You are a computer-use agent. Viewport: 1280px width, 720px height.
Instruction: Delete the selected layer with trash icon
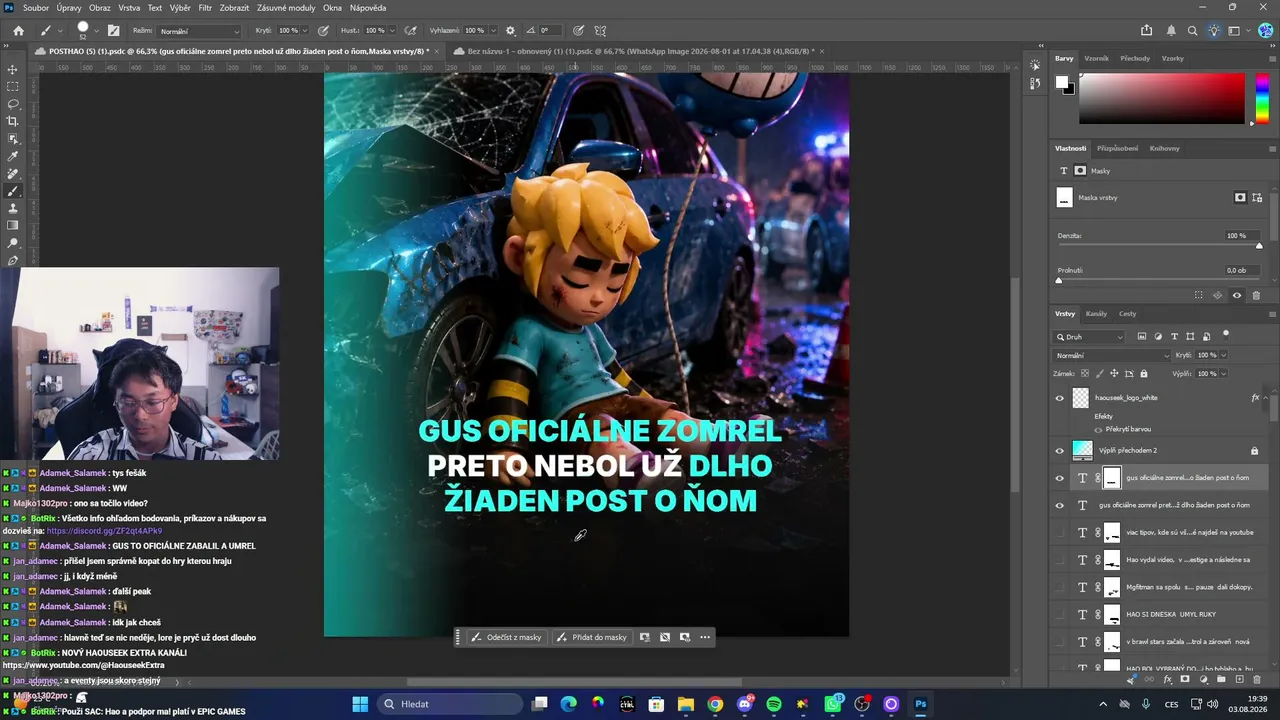tap(1258, 680)
